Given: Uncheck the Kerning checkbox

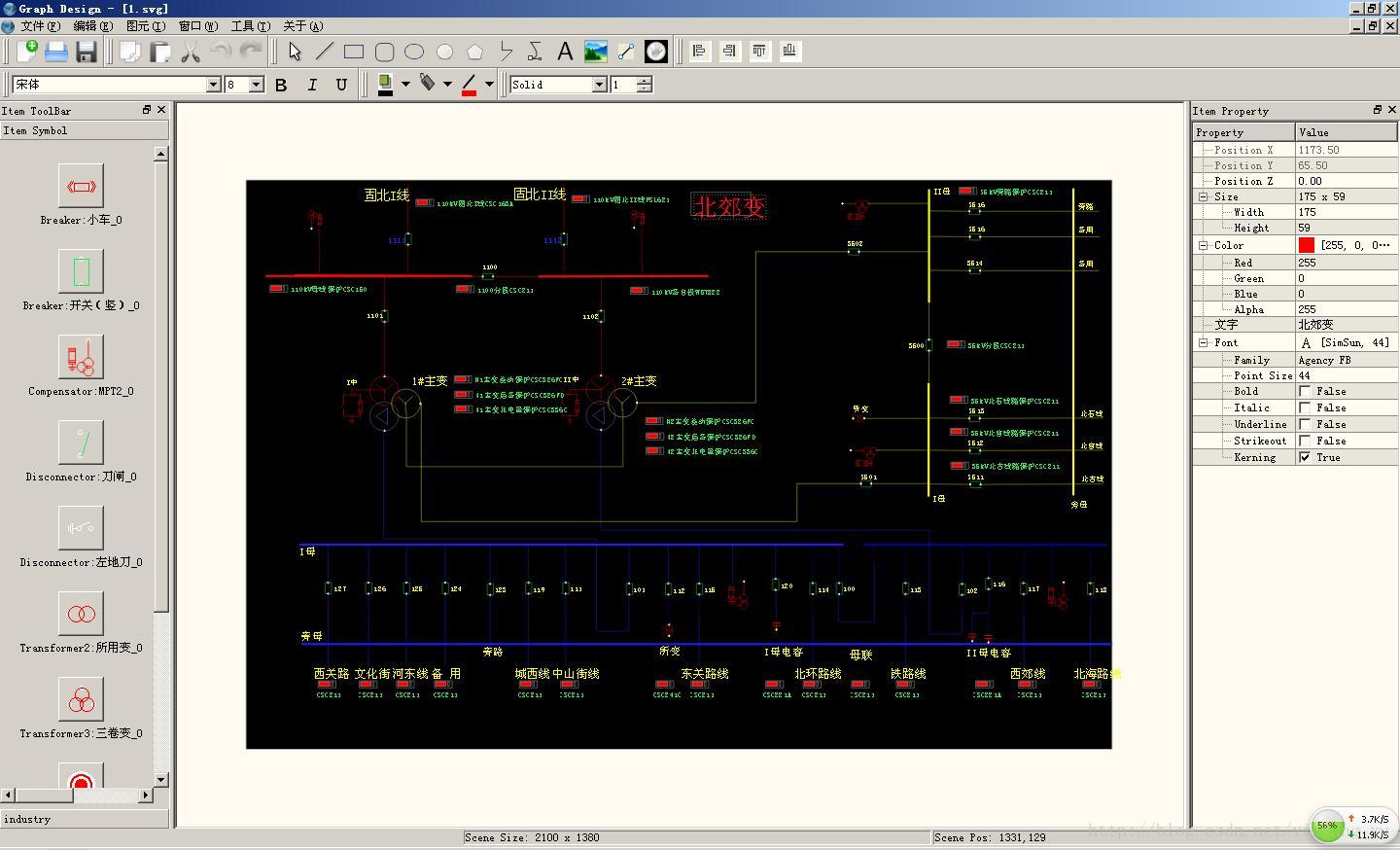Looking at the screenshot, I should [1305, 457].
